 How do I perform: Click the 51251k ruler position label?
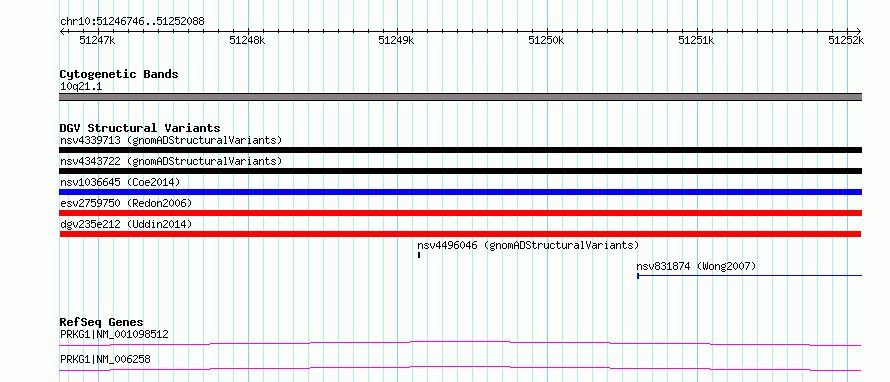696,40
